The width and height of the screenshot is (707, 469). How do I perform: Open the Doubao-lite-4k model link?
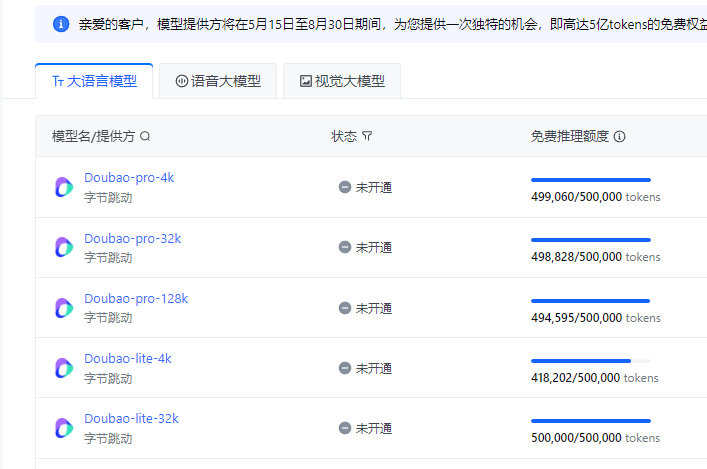pyautogui.click(x=128, y=359)
